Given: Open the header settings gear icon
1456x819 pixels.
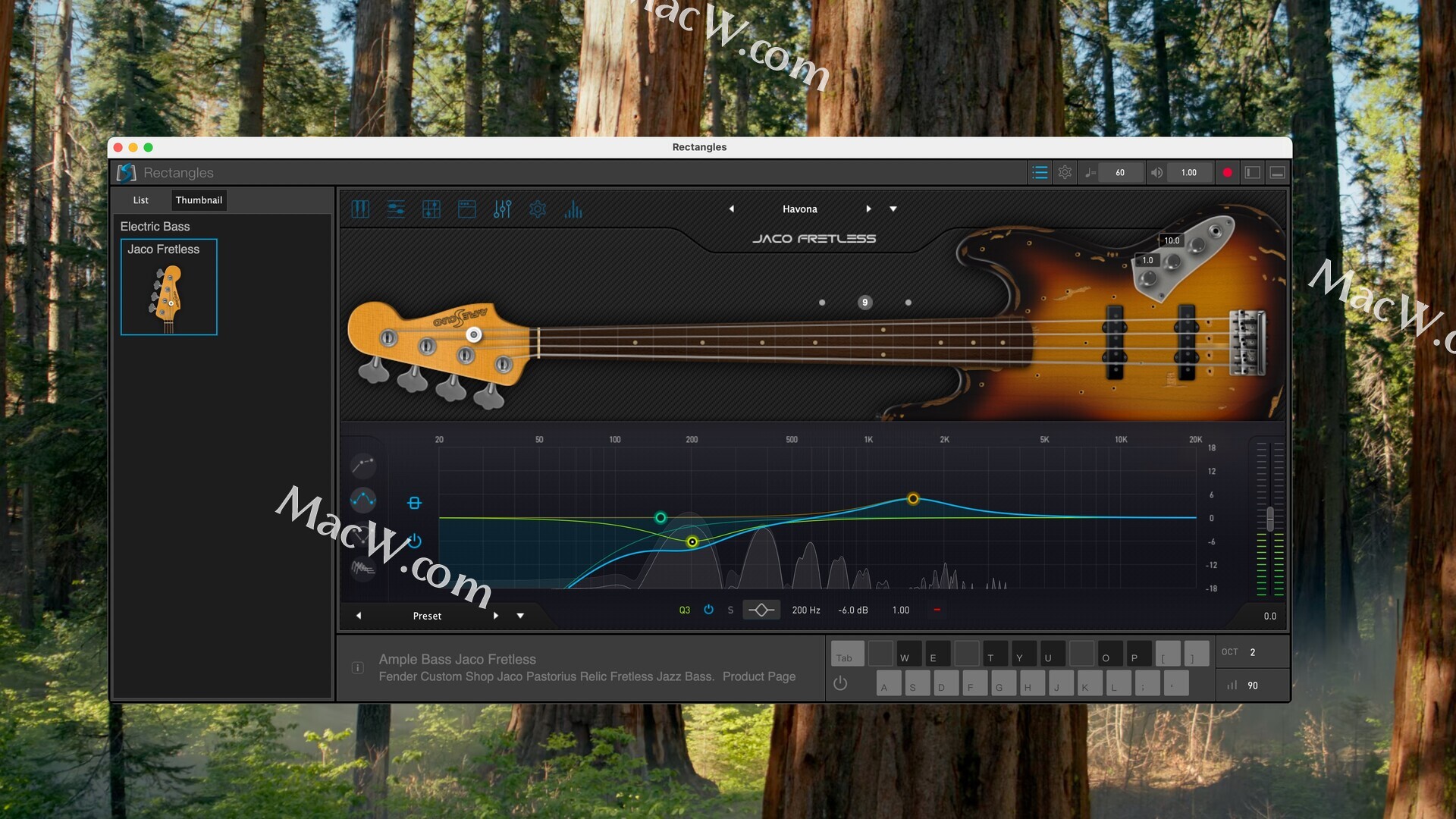Looking at the screenshot, I should [x=1065, y=173].
